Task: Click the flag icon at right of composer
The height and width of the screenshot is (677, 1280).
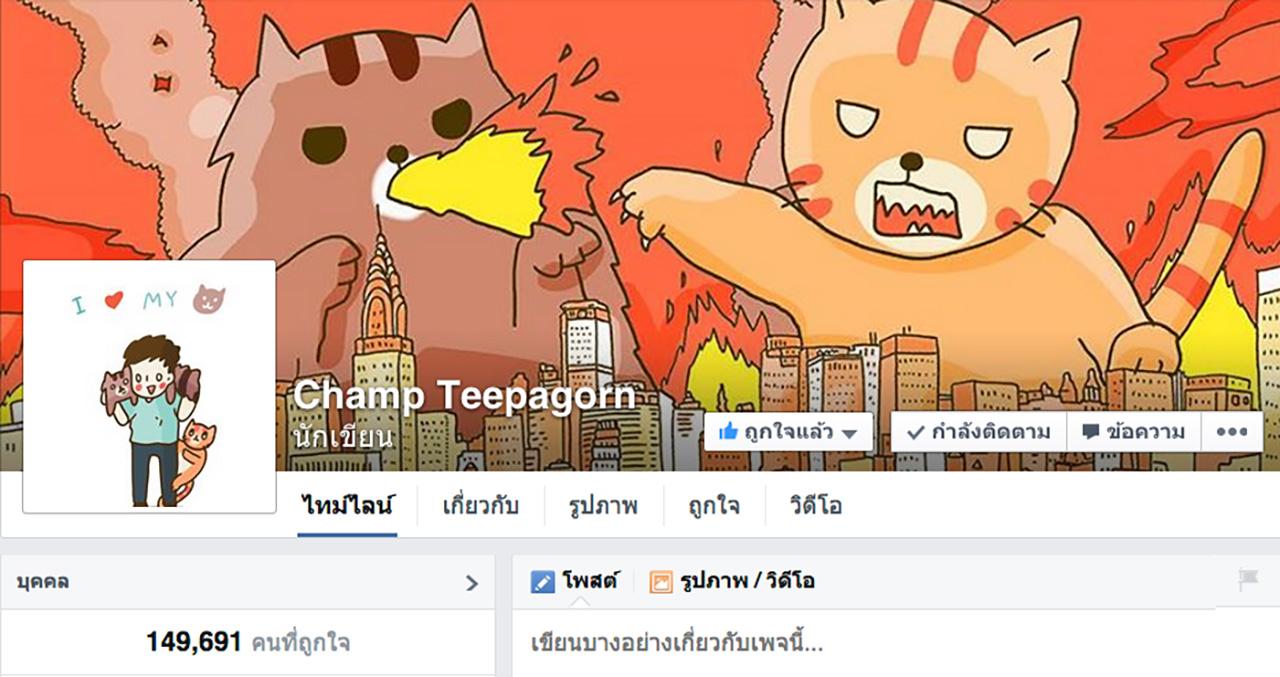Action: [1248, 578]
